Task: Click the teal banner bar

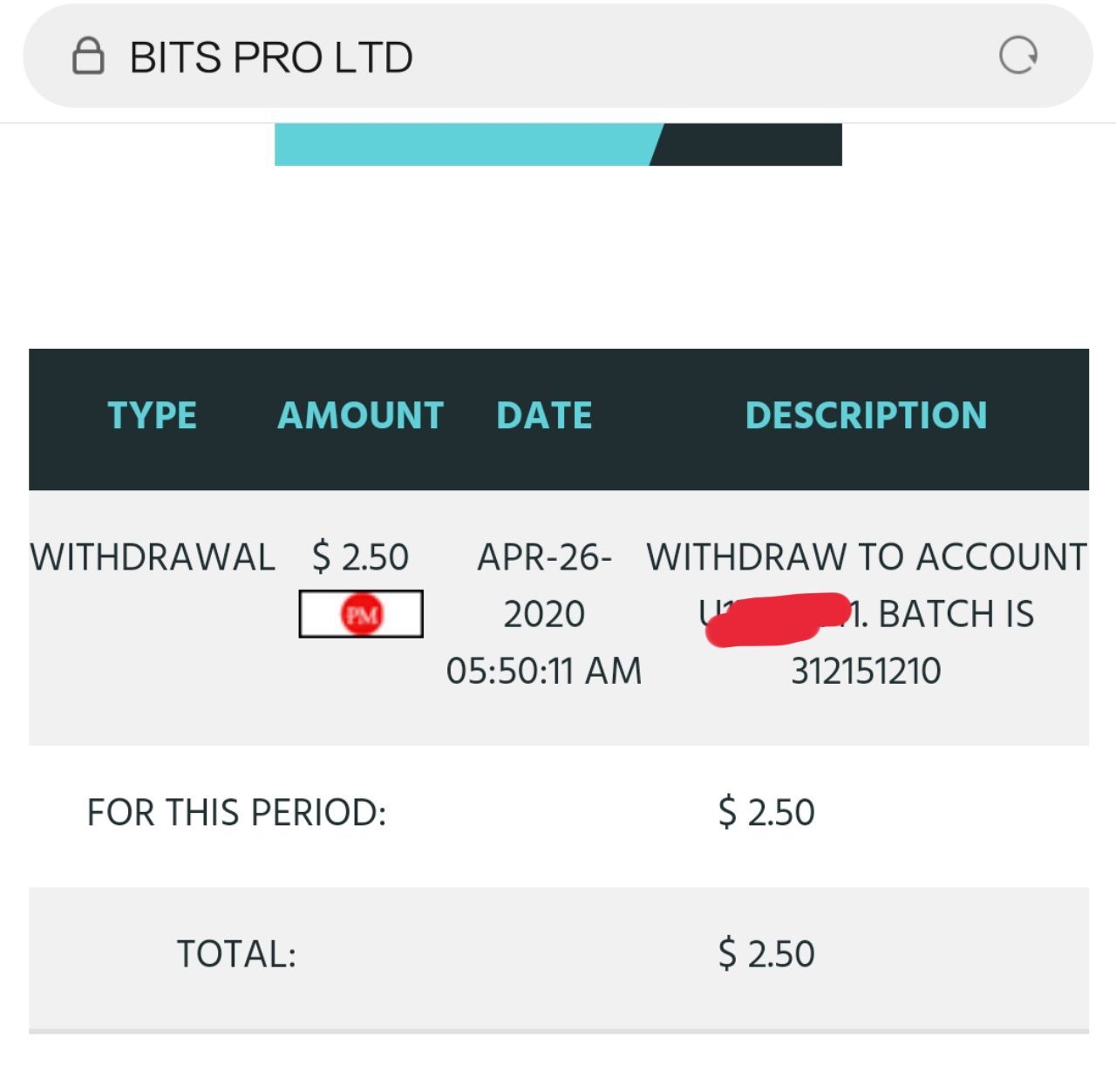Action: click(x=466, y=145)
